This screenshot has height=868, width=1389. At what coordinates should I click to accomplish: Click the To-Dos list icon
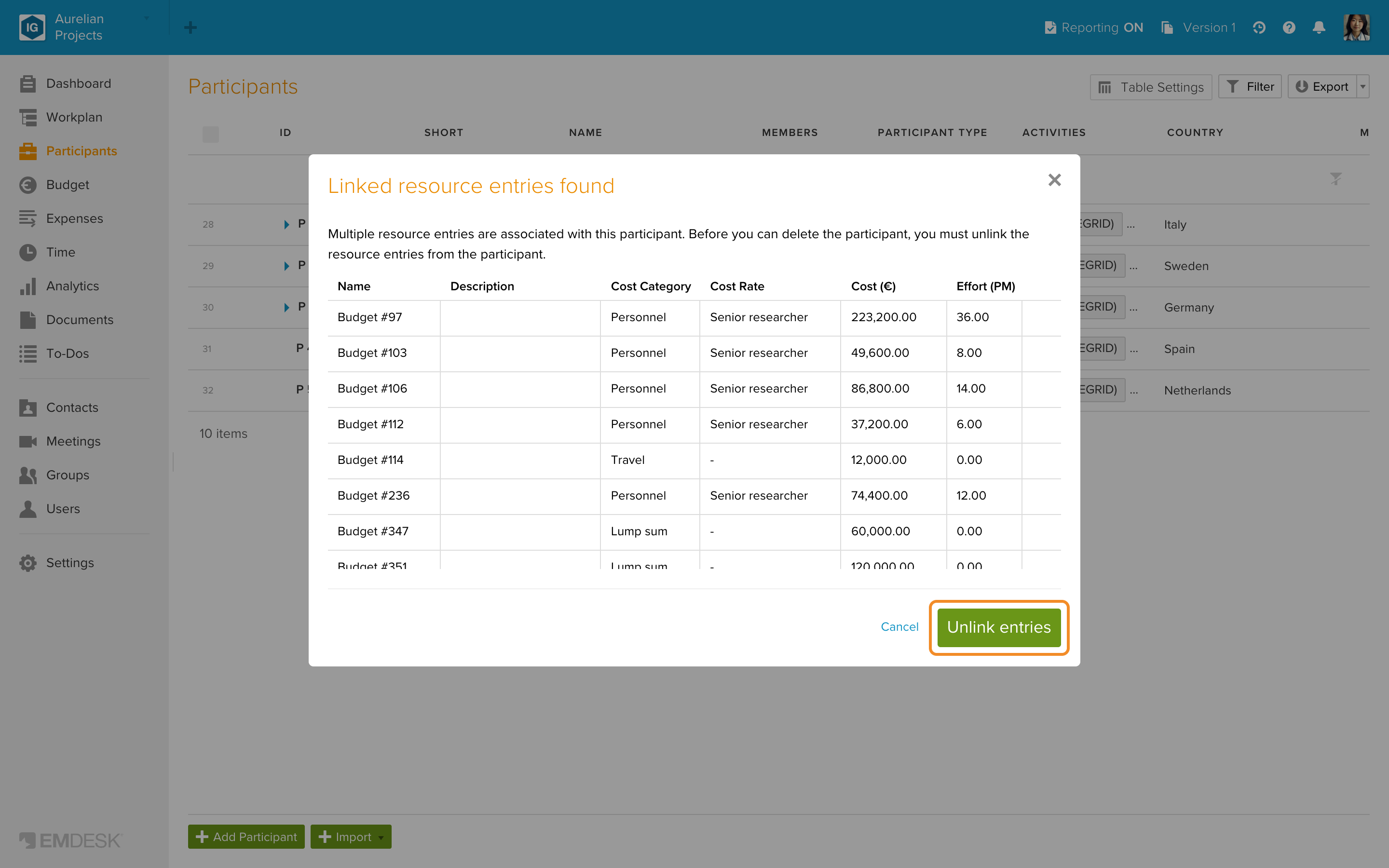point(27,353)
